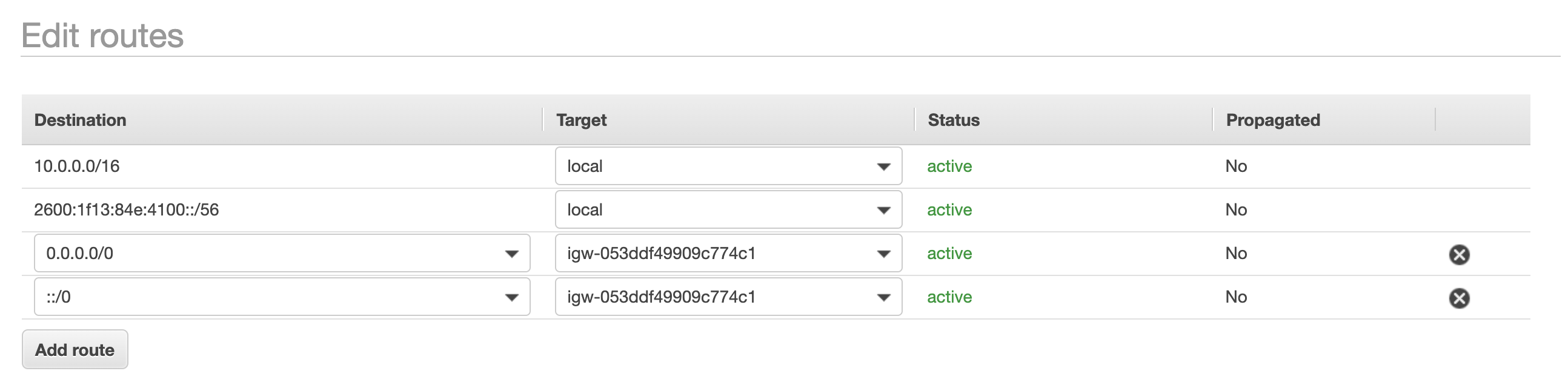Open Target dropdown in 0.0.0.0/0 row
Viewport: 1568px width, 391px height.
pos(728,254)
